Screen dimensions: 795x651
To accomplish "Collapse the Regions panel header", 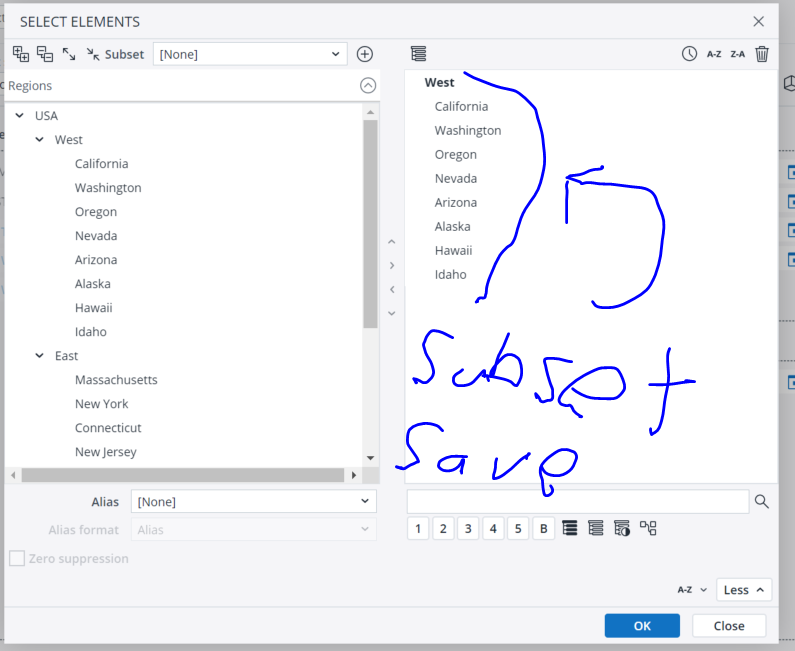I will (x=368, y=86).
